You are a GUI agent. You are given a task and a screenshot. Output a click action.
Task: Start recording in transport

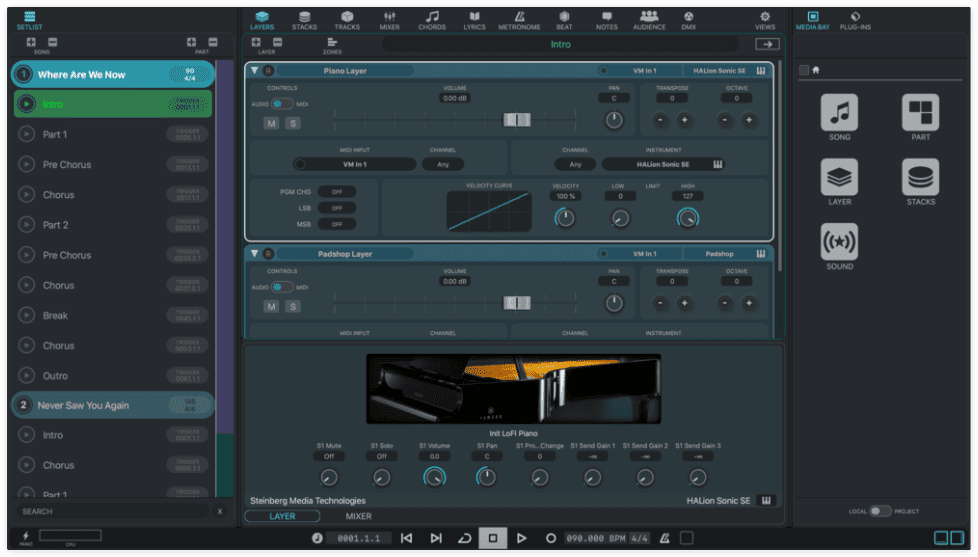pyautogui.click(x=550, y=538)
